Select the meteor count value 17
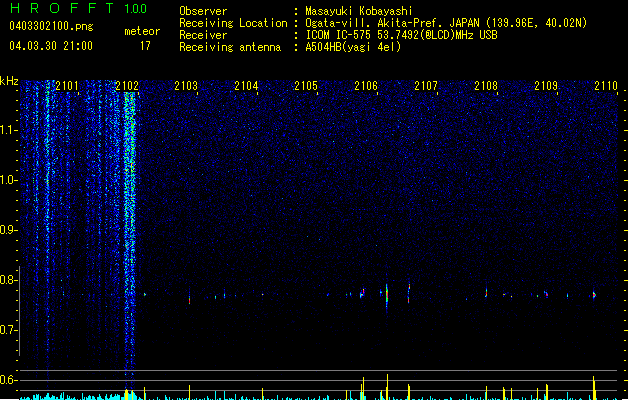629x400 pixels. point(145,46)
